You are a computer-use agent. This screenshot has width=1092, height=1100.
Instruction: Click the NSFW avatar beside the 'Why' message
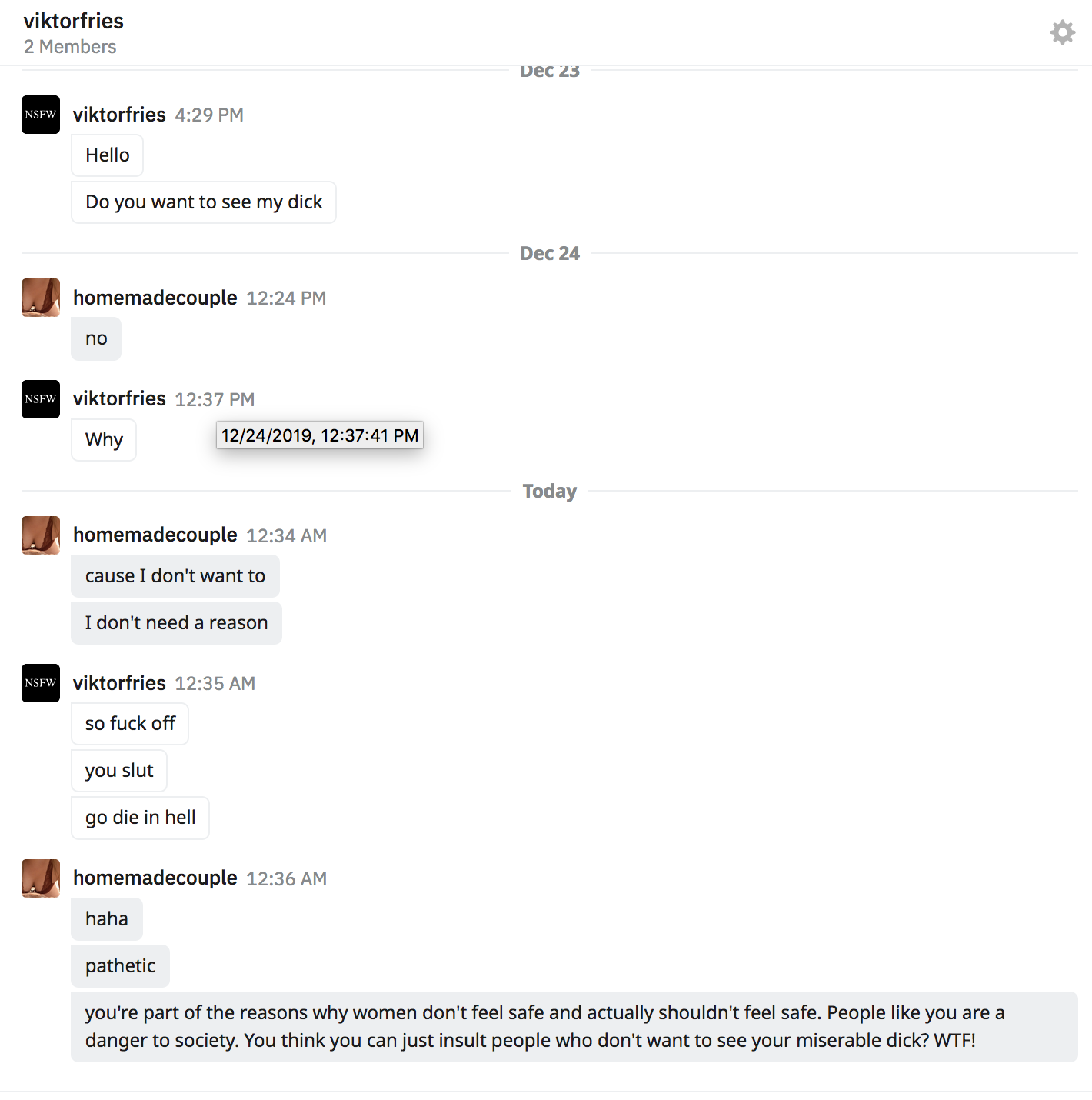[x=40, y=399]
